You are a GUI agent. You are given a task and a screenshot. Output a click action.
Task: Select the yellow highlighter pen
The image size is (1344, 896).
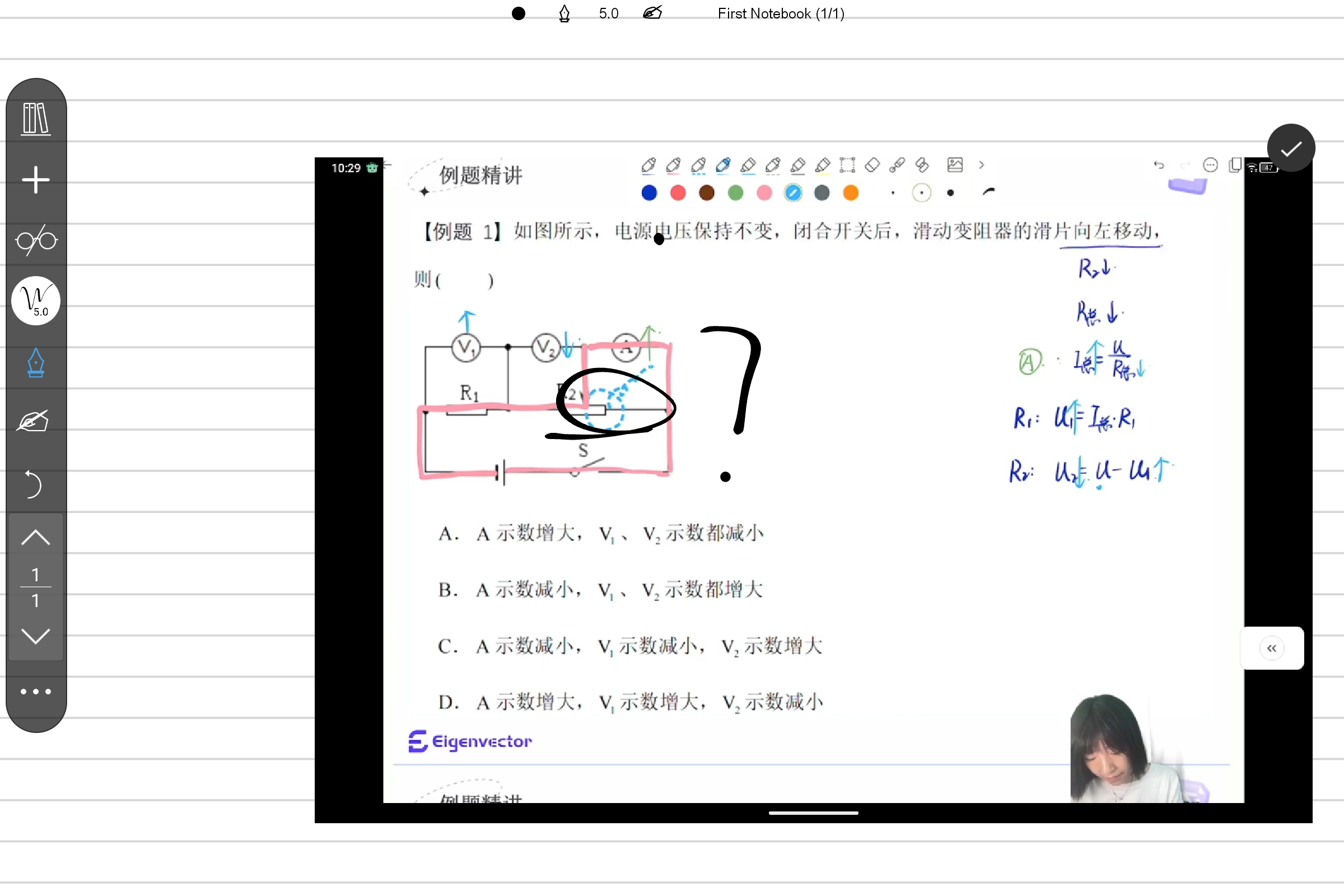point(822,166)
